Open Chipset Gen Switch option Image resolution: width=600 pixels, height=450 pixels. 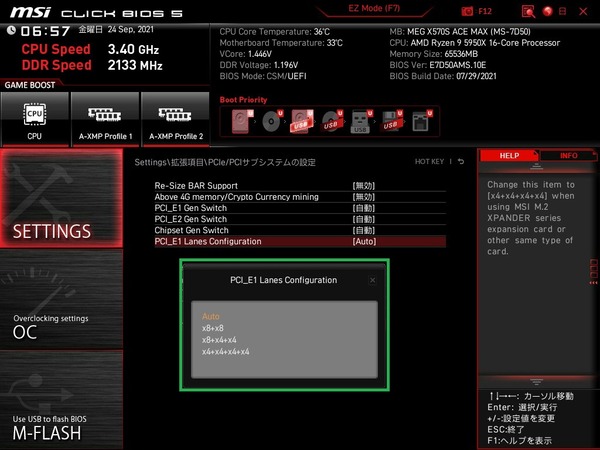(x=300, y=230)
